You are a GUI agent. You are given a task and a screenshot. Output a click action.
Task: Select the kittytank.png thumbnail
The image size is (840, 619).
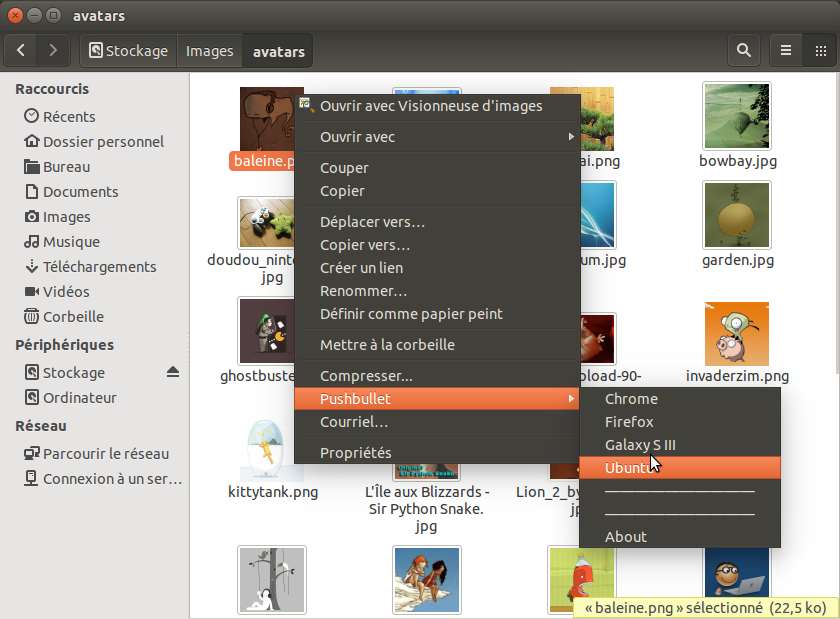coord(272,450)
